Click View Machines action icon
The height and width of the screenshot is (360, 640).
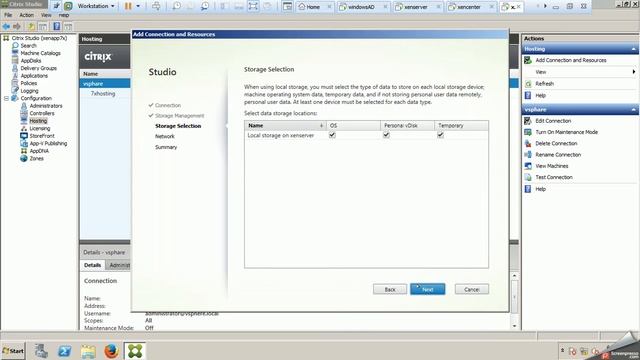528,166
